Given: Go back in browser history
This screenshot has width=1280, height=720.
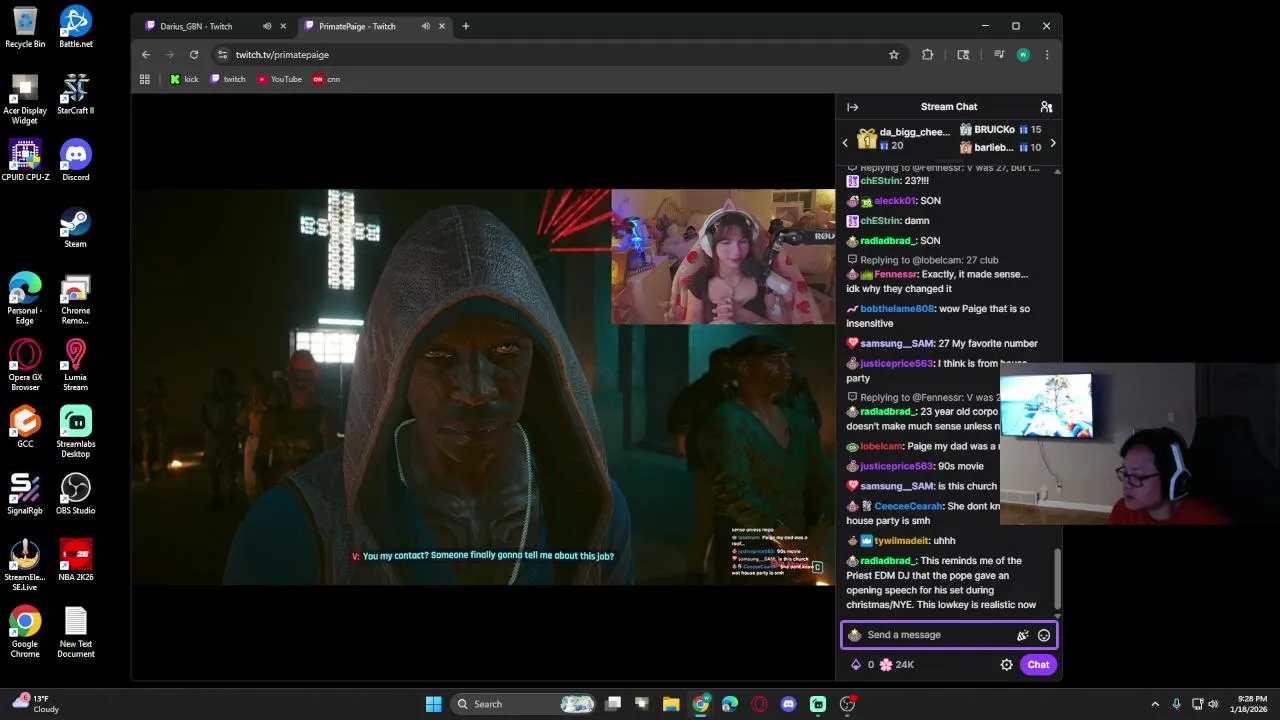Looking at the screenshot, I should click(146, 55).
